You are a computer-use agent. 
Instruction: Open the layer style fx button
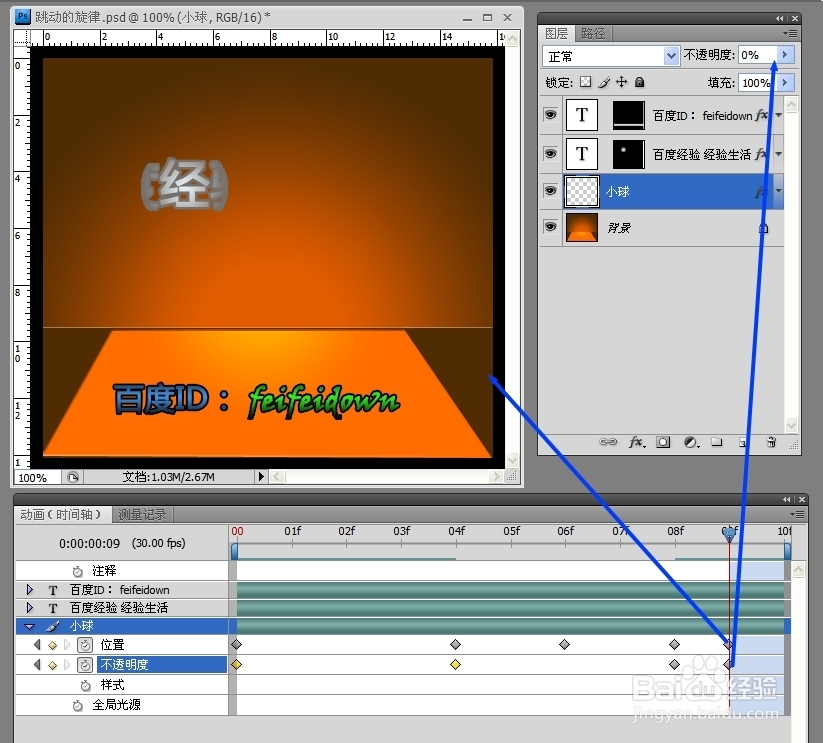tap(636, 442)
